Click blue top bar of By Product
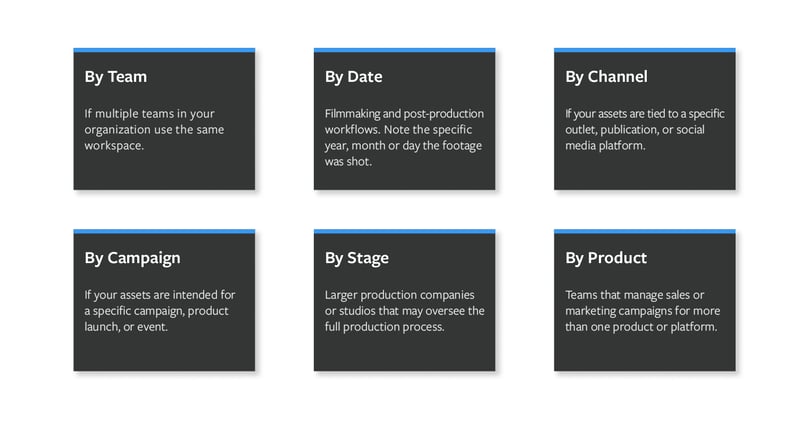The image size is (809, 422). coord(645,231)
